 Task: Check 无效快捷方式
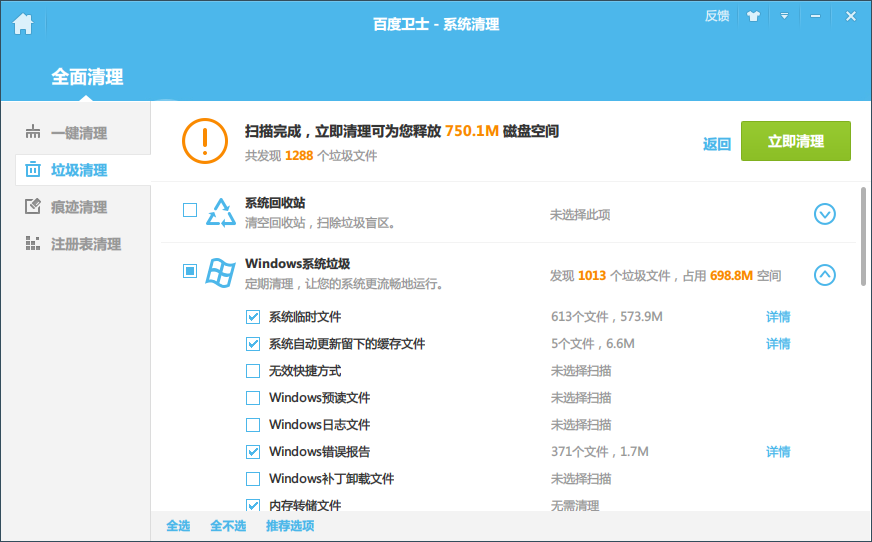(x=253, y=371)
